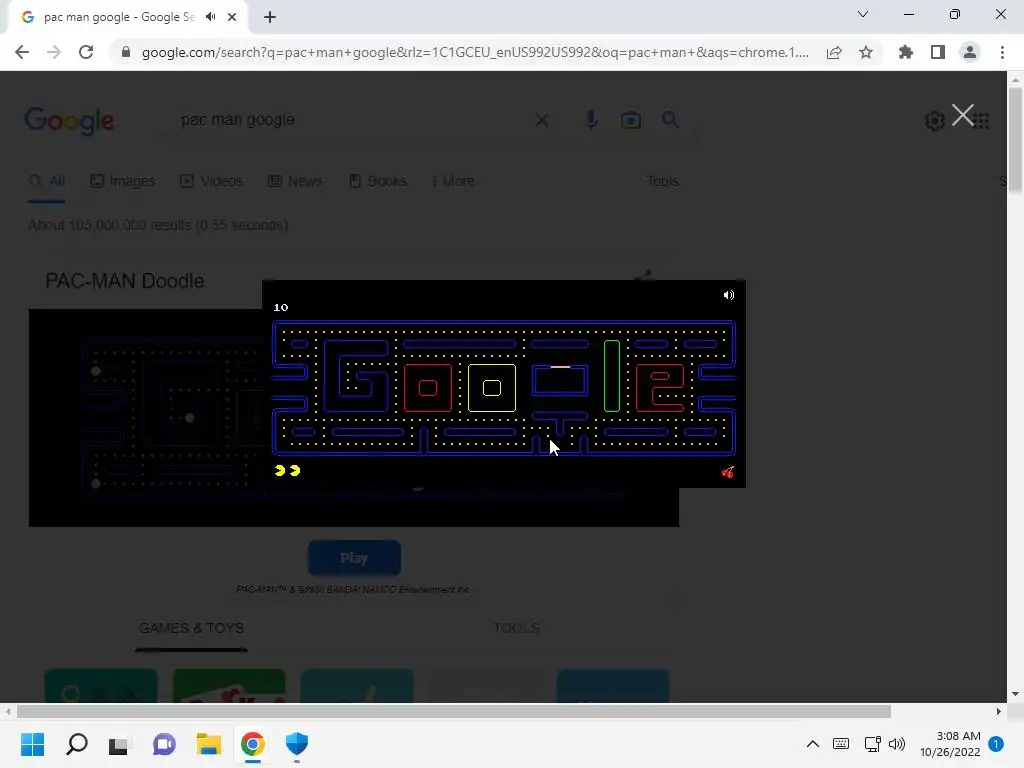The width and height of the screenshot is (1024, 768).
Task: Reload the page
Action: click(86, 52)
